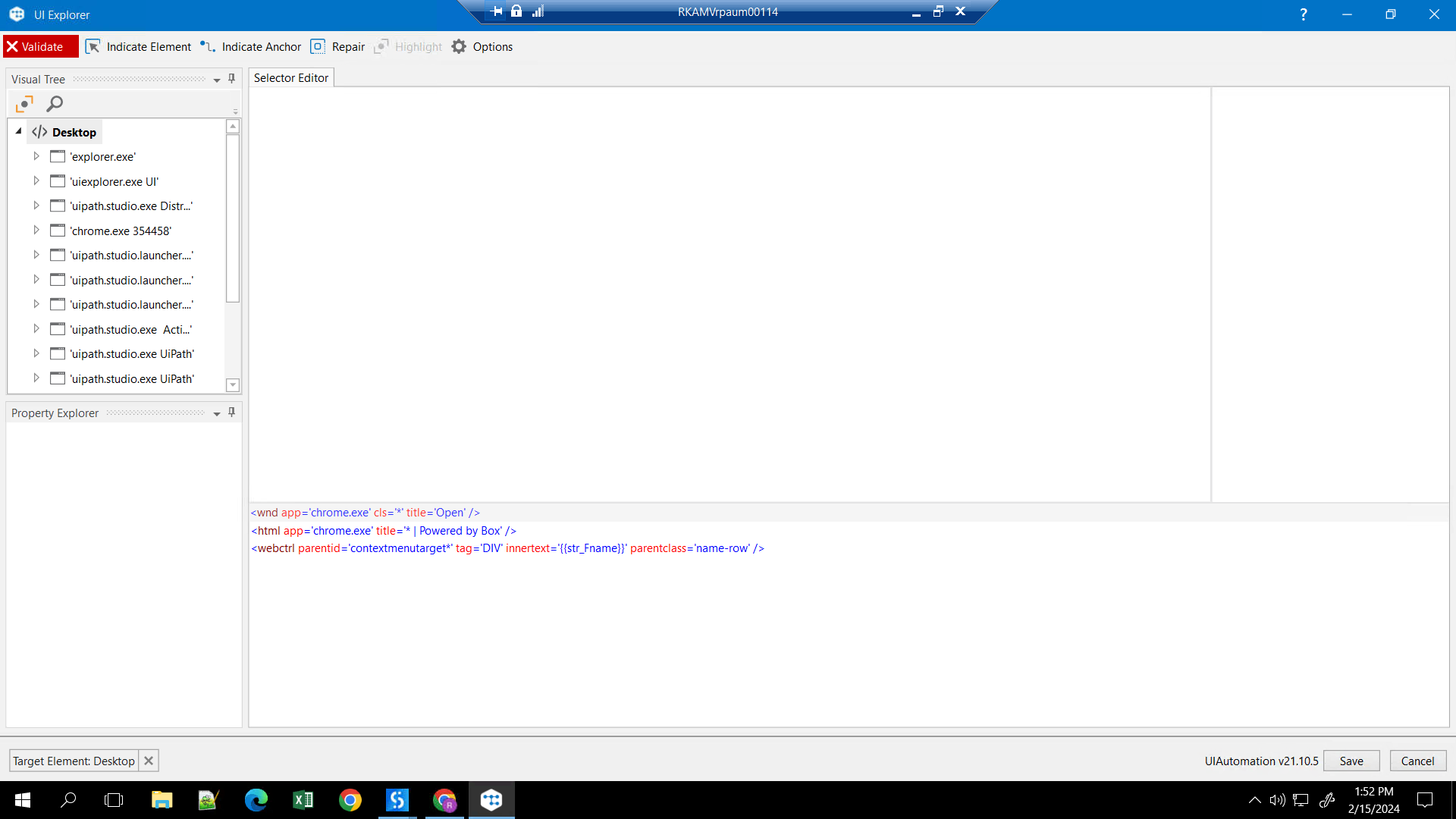Click the Indicate Anchor tool
This screenshot has height=819, width=1456.
point(251,47)
